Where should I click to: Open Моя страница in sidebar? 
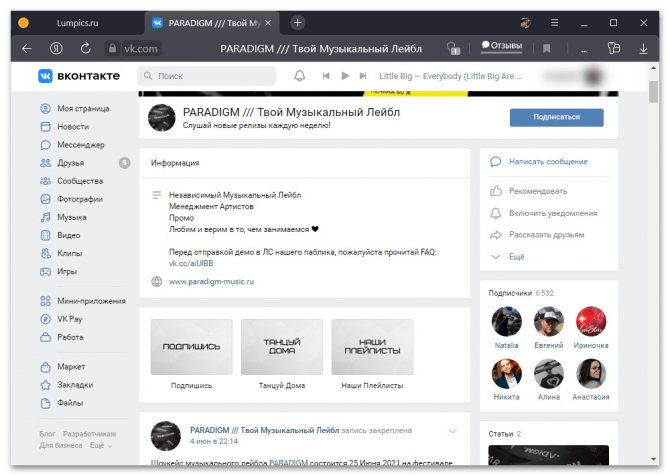pos(83,109)
